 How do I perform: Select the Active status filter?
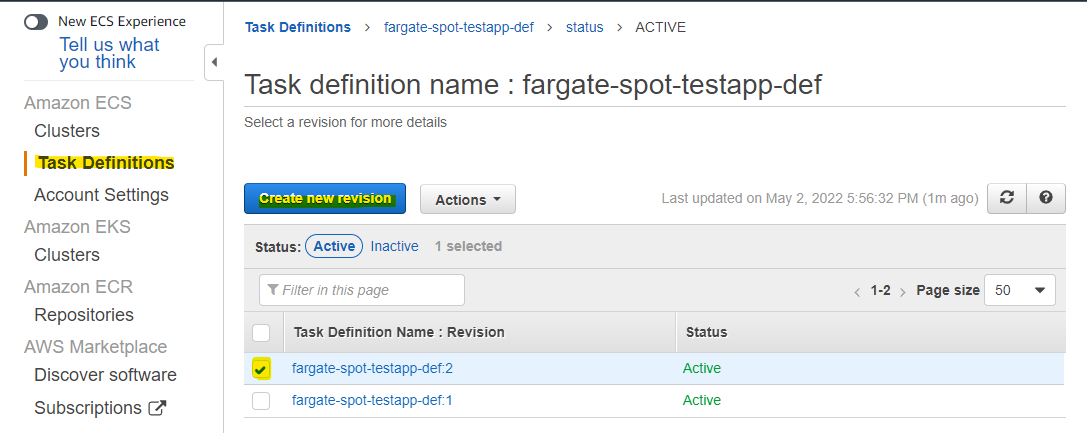tap(334, 246)
